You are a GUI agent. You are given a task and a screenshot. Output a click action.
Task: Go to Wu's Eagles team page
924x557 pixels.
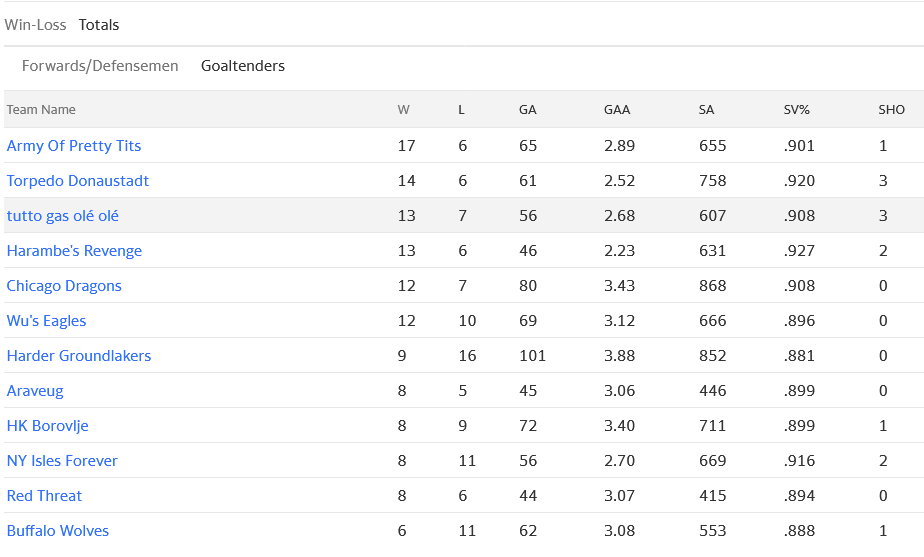tap(46, 321)
